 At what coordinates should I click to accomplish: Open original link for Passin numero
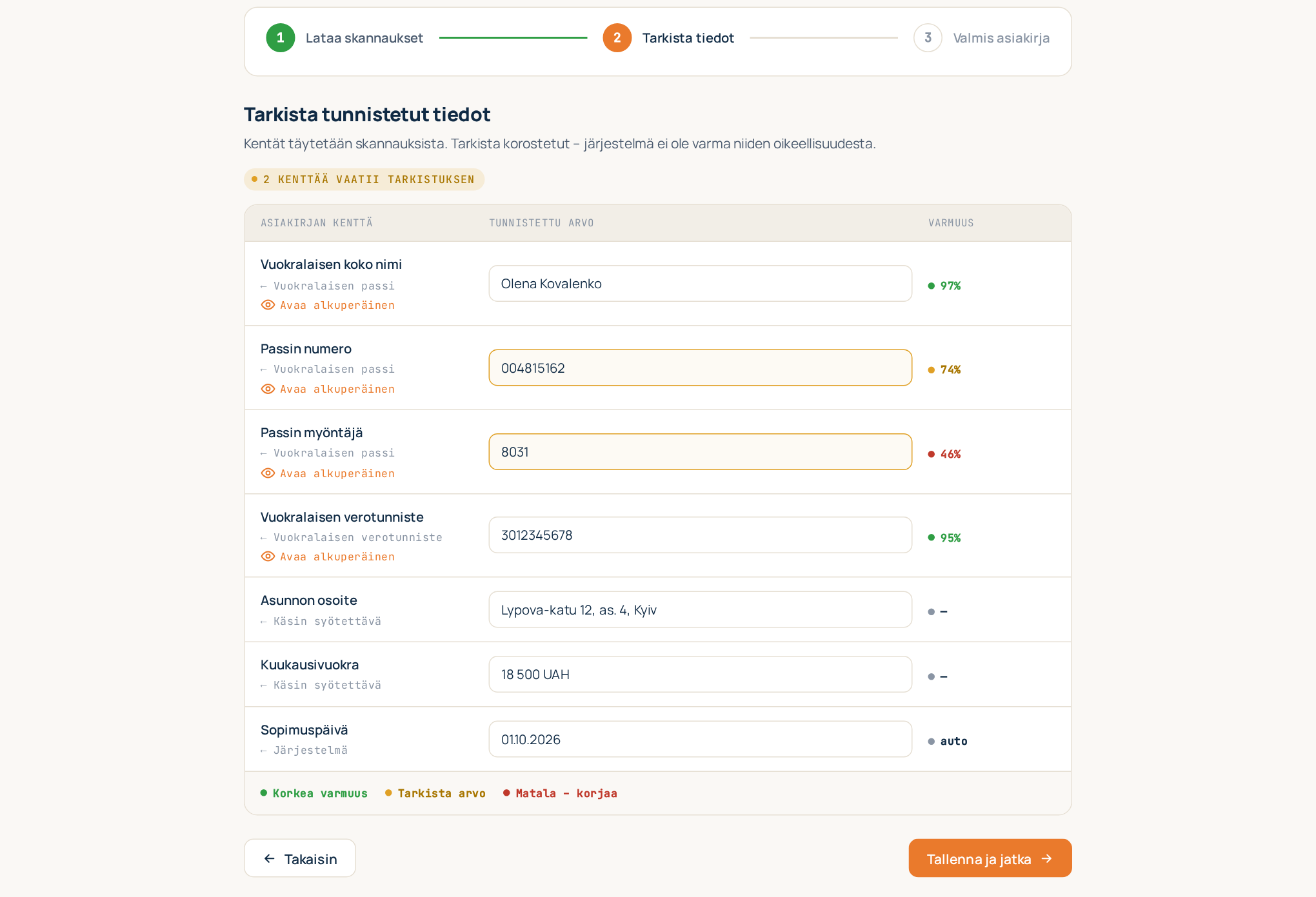tap(328, 389)
